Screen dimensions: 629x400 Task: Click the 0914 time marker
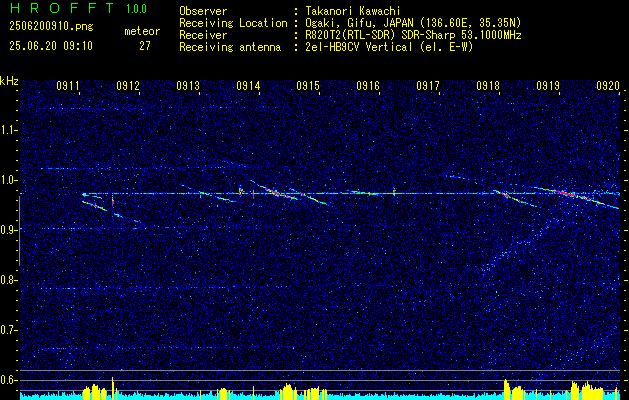point(248,85)
